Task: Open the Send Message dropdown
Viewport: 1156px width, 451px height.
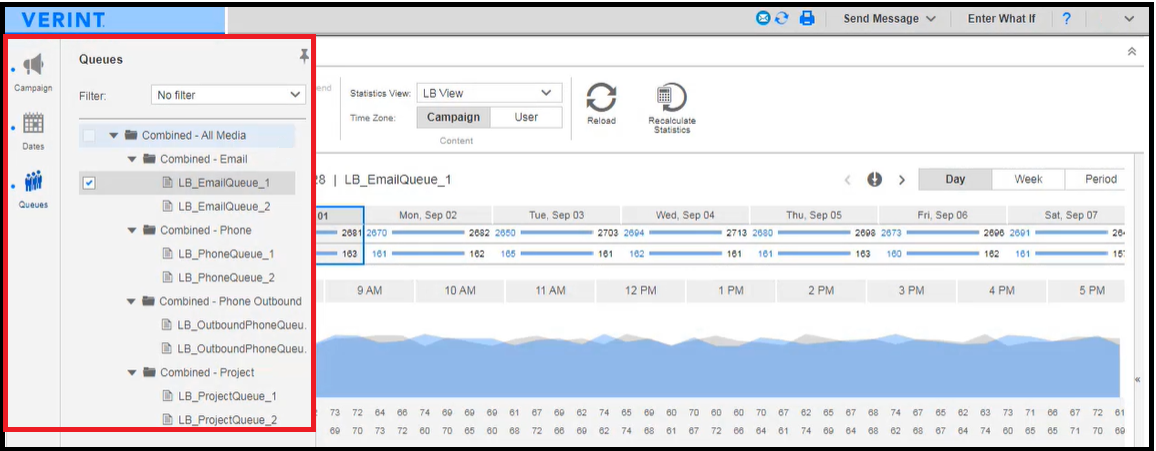Action: click(x=889, y=18)
